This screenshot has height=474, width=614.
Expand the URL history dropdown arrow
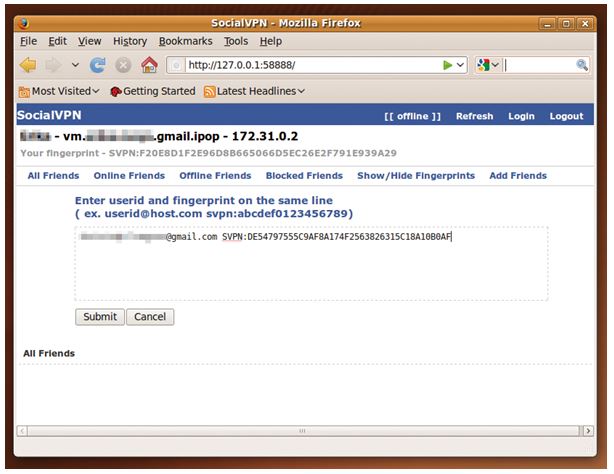click(x=460, y=65)
